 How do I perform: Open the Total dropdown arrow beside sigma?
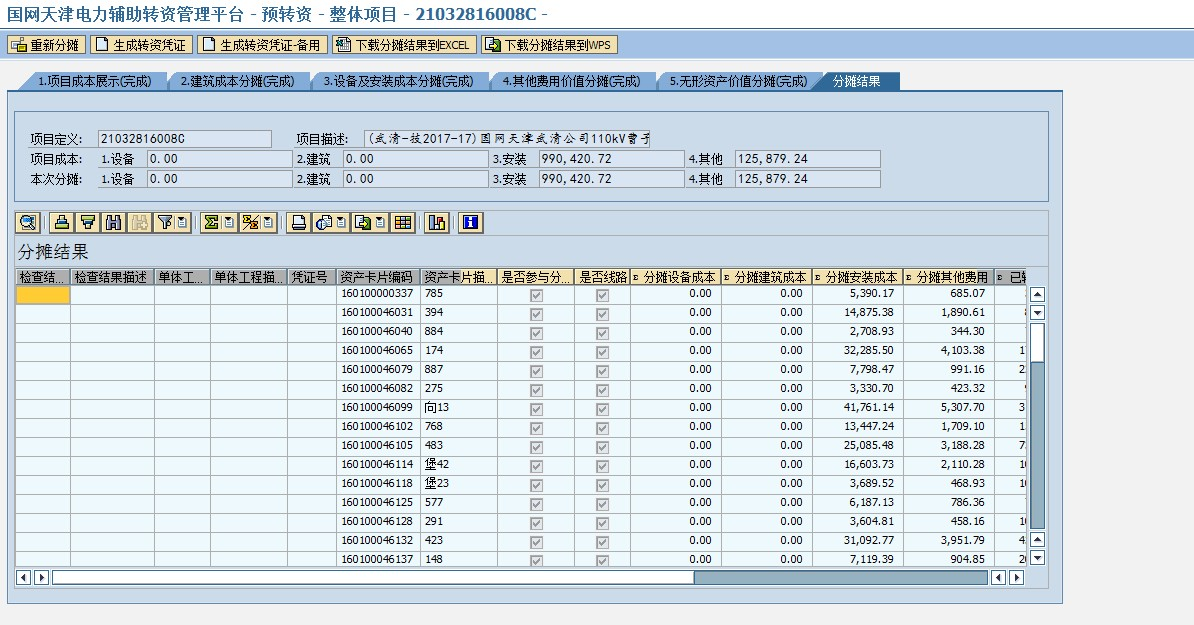228,222
